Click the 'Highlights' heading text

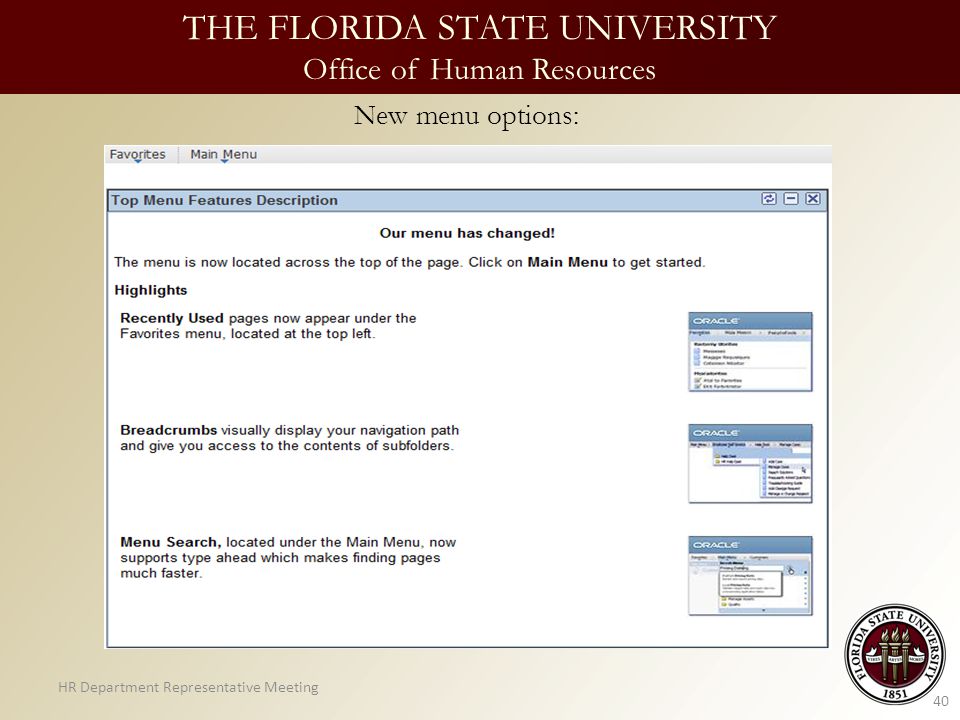pos(151,290)
